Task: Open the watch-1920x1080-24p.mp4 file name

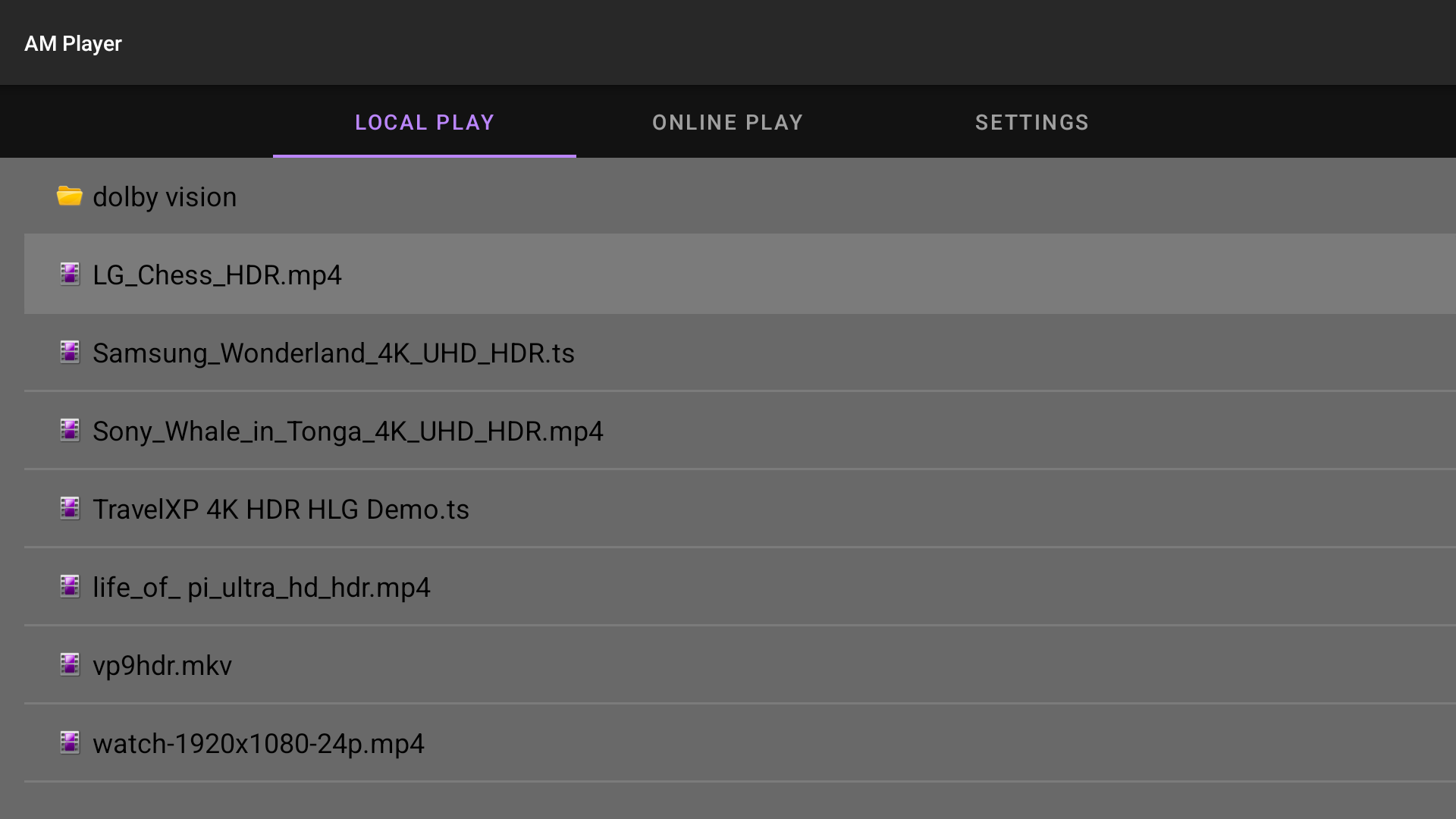Action: 259,744
